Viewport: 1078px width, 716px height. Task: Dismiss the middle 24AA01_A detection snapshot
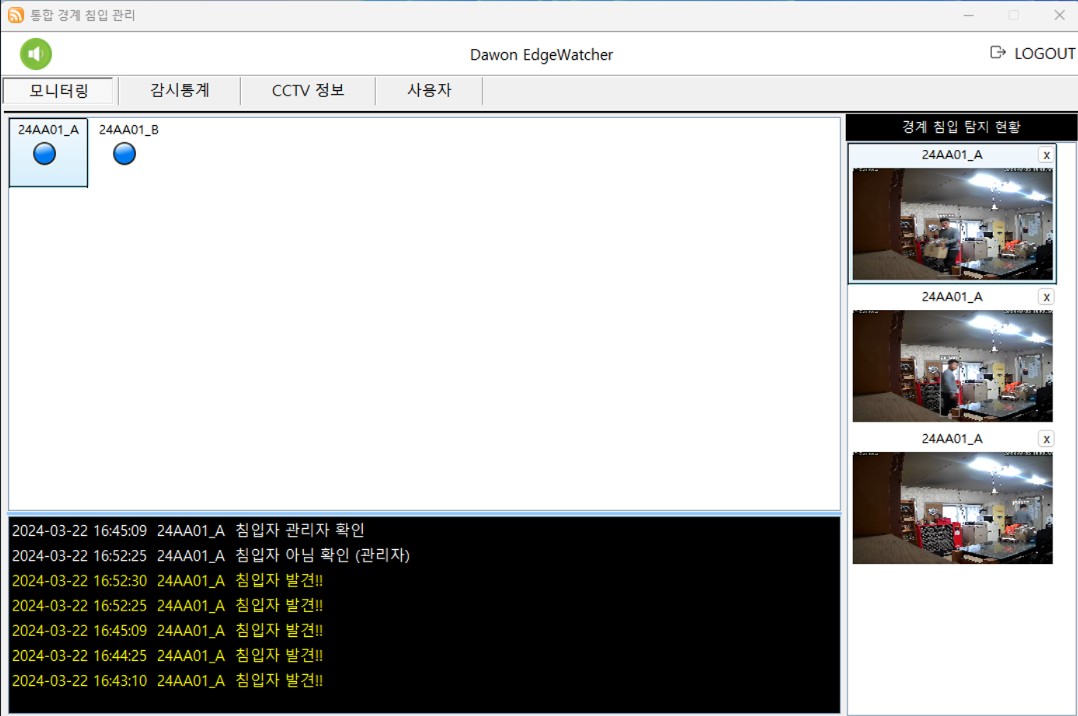click(1046, 297)
